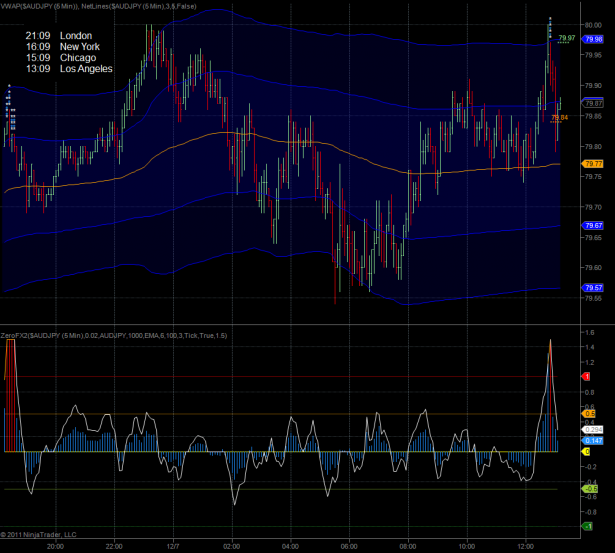Select the orange 79.77 VWAP price marker
Viewport: 615px width, 553px height.
point(592,163)
